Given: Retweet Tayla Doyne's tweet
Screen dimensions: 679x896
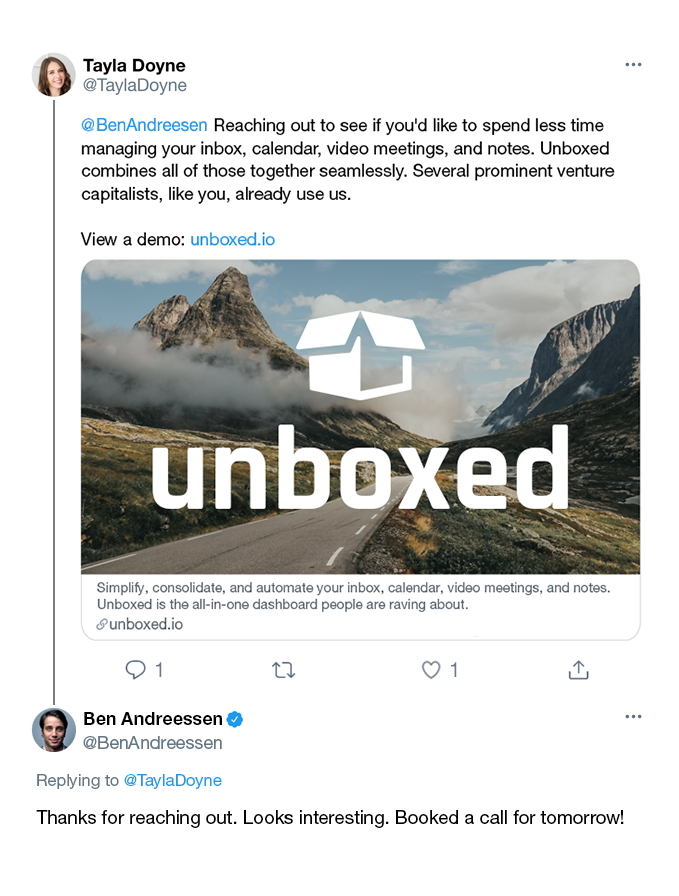Looking at the screenshot, I should click(x=284, y=670).
